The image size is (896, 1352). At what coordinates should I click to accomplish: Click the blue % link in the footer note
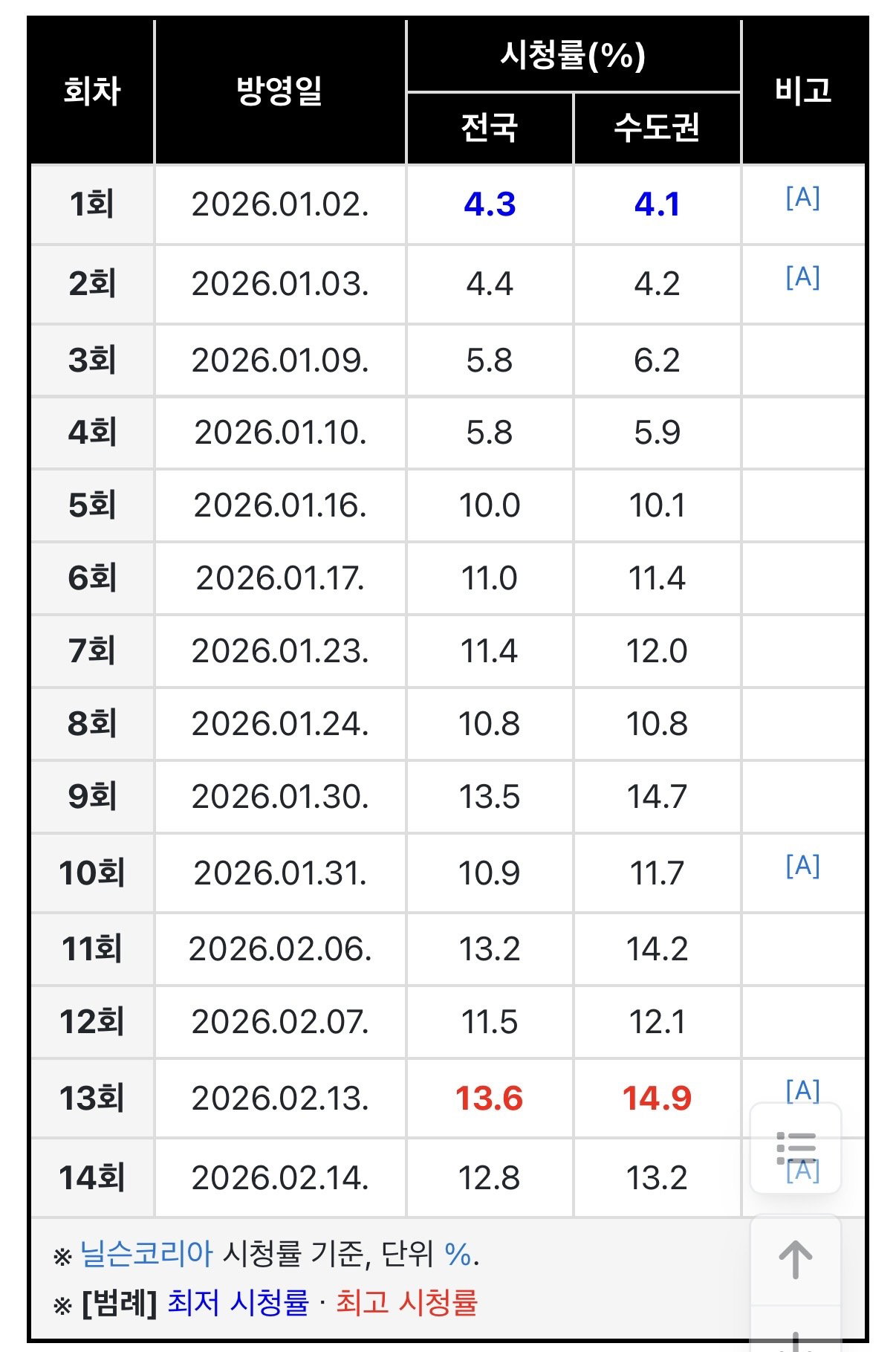point(458,1254)
